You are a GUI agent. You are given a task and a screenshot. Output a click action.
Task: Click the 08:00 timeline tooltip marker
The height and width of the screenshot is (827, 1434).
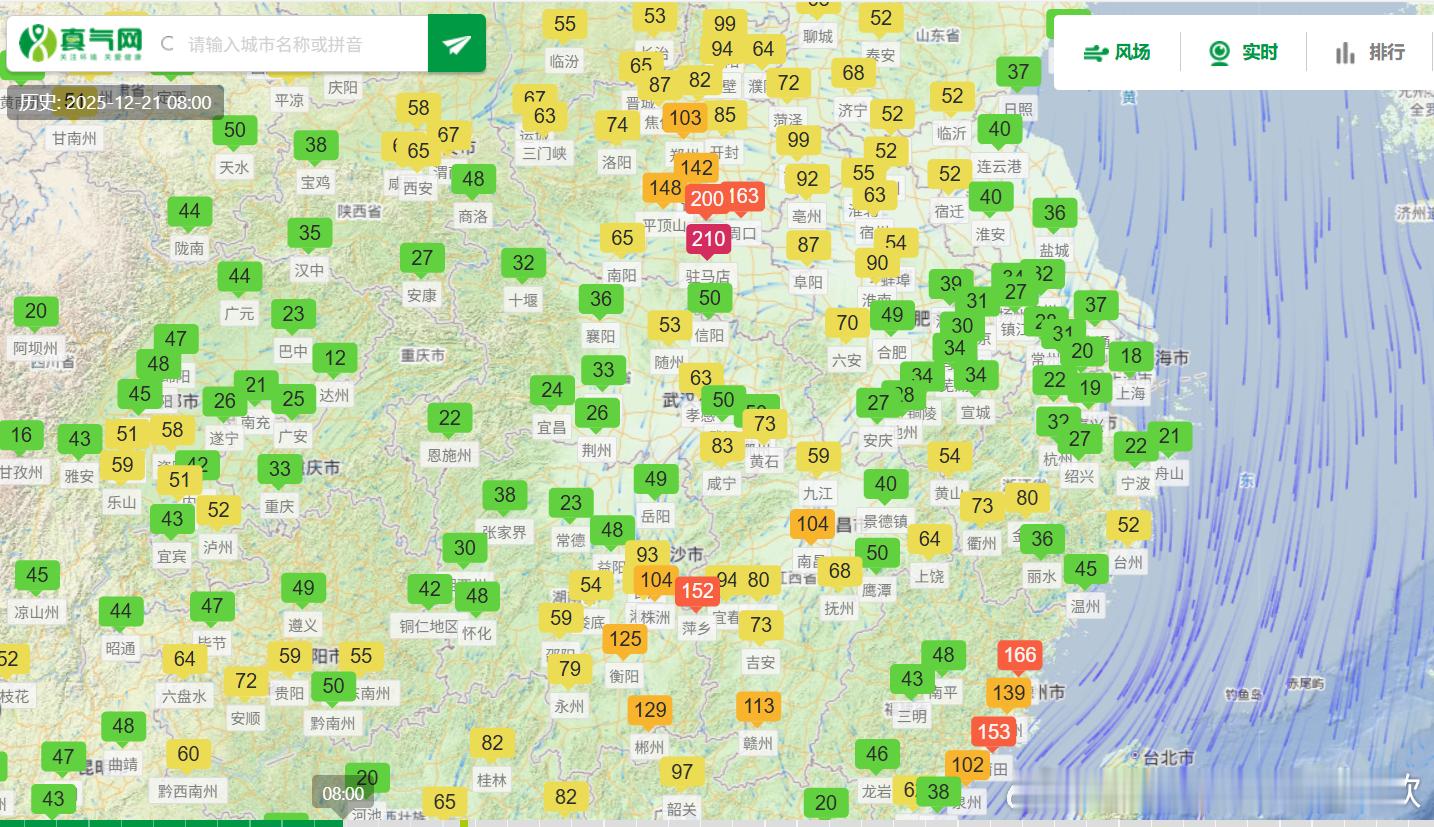pos(343,793)
